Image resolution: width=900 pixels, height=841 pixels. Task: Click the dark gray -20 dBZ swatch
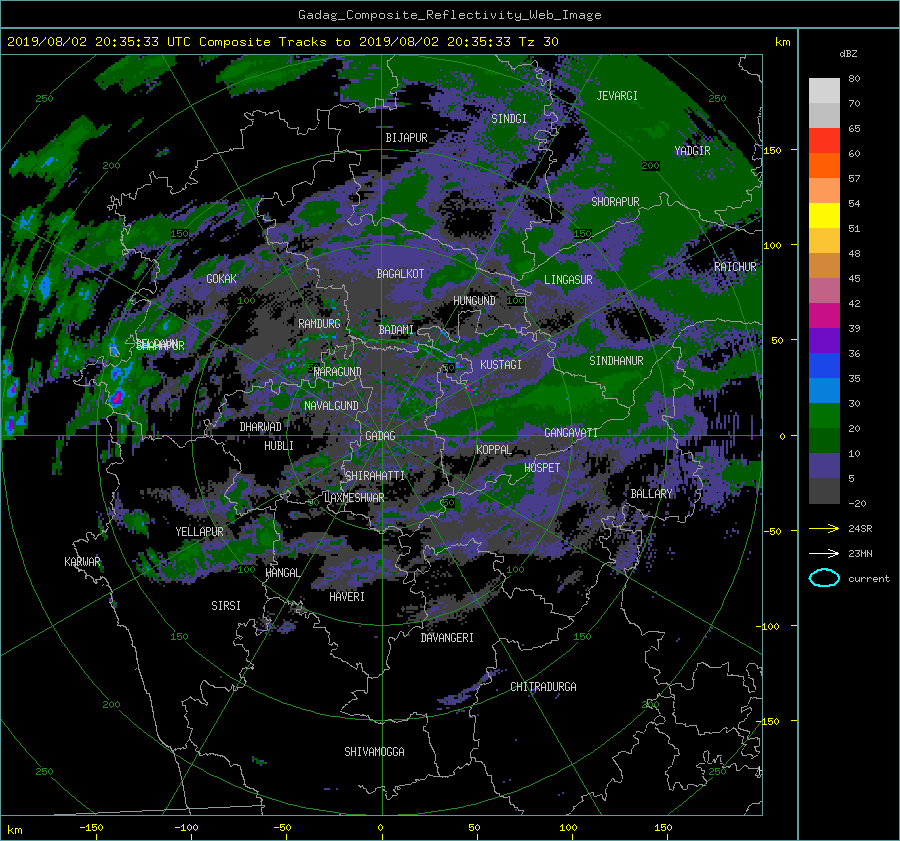click(x=824, y=490)
